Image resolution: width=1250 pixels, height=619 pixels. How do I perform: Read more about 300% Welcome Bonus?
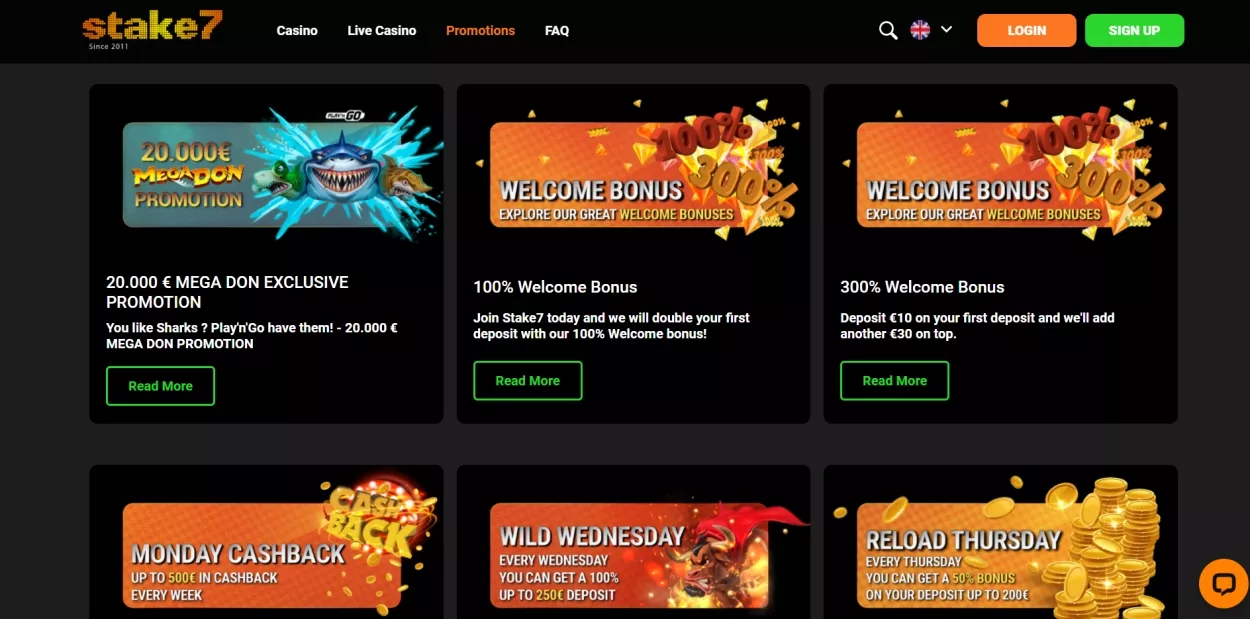pos(894,381)
